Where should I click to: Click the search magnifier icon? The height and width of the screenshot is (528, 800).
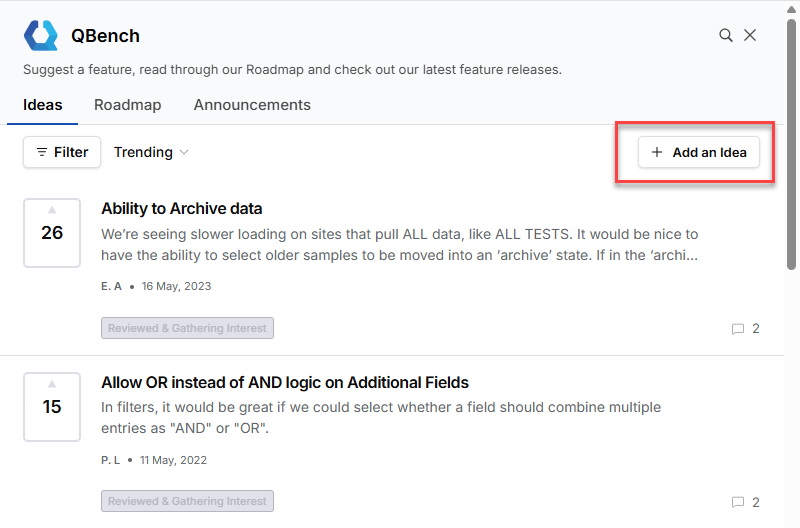pos(726,35)
